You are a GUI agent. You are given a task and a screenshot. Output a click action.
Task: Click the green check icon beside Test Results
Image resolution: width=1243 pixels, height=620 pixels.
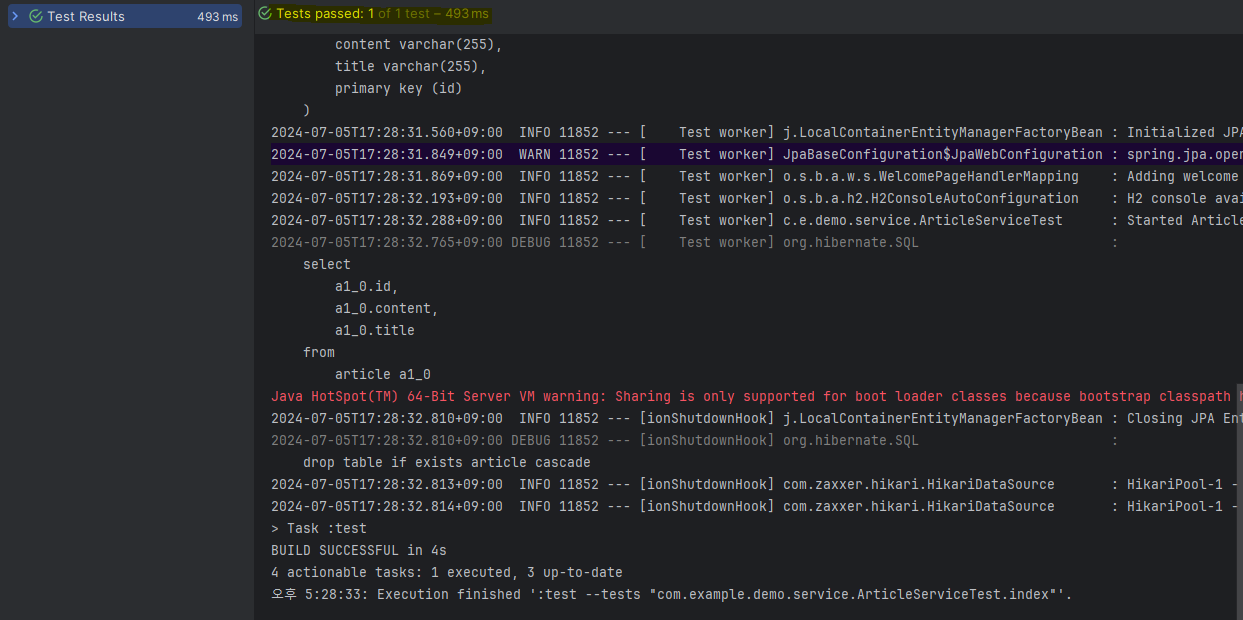point(36,16)
